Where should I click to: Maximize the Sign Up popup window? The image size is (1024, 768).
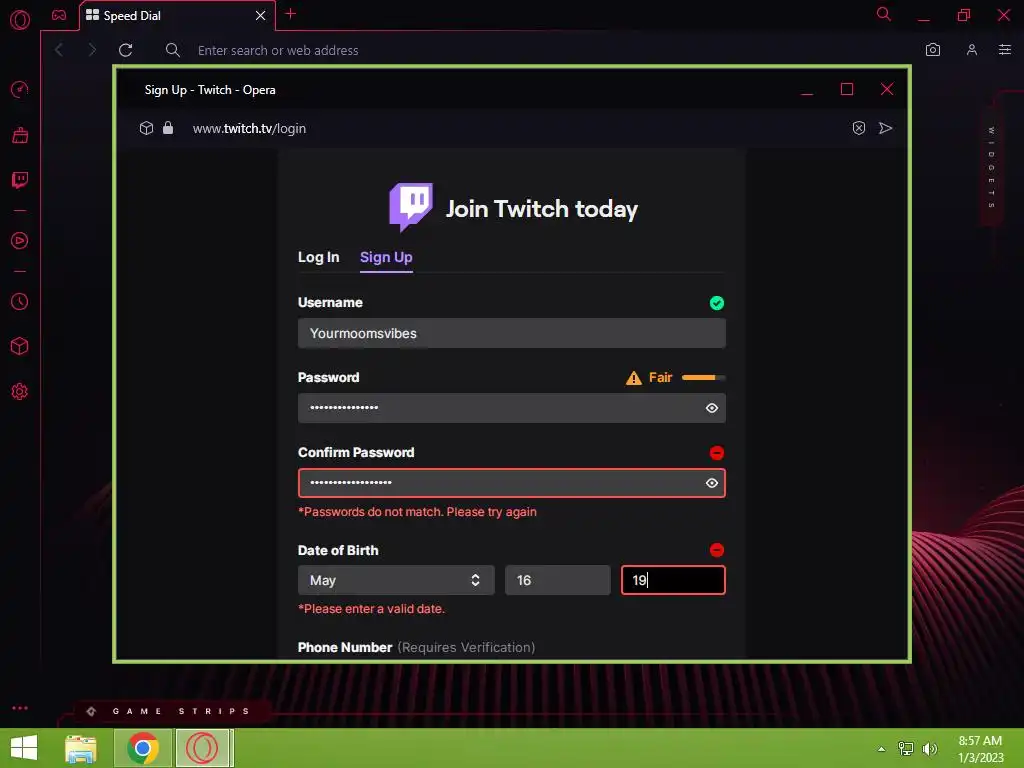tap(847, 89)
